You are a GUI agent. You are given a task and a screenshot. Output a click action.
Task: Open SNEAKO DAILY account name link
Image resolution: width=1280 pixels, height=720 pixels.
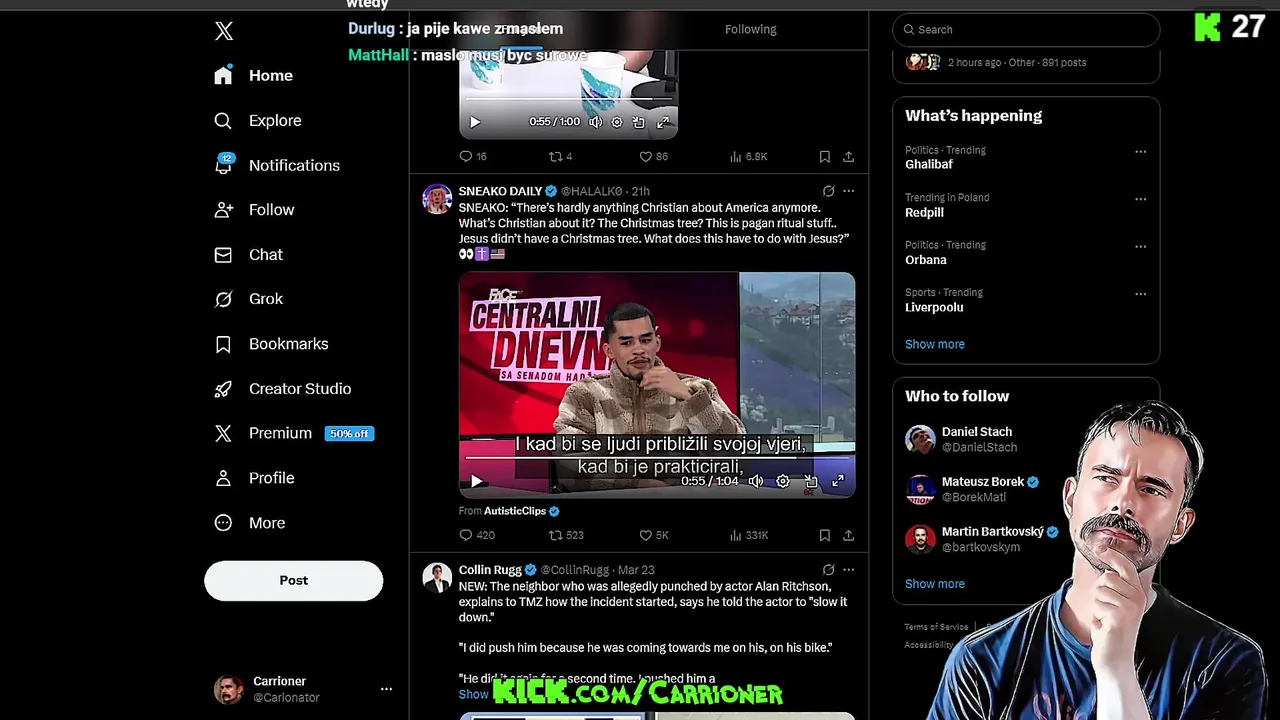point(500,191)
